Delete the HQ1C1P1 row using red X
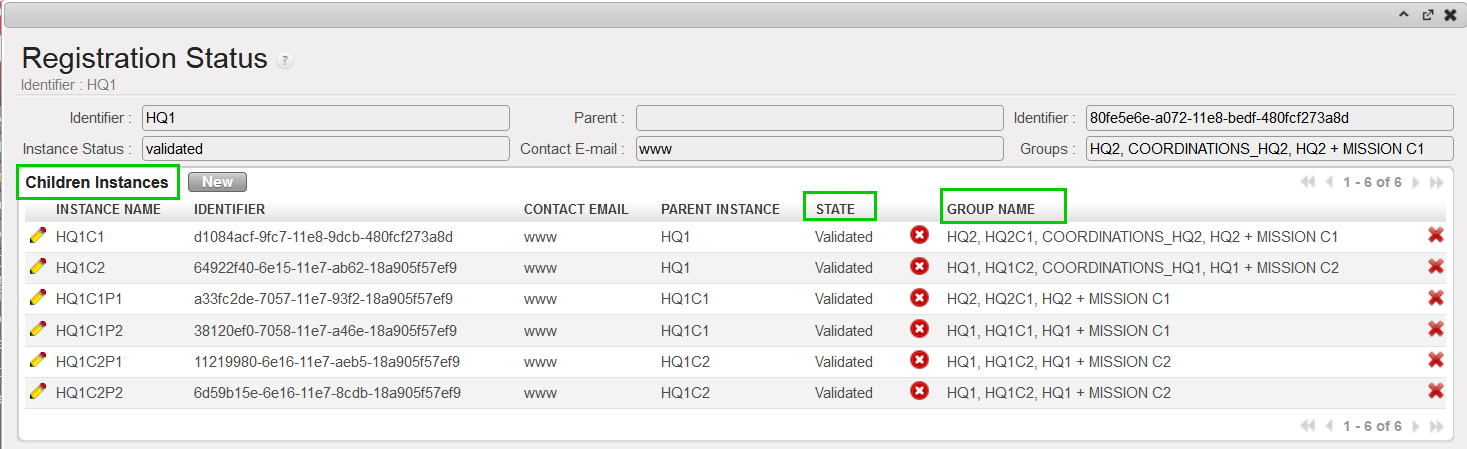 tap(1435, 298)
